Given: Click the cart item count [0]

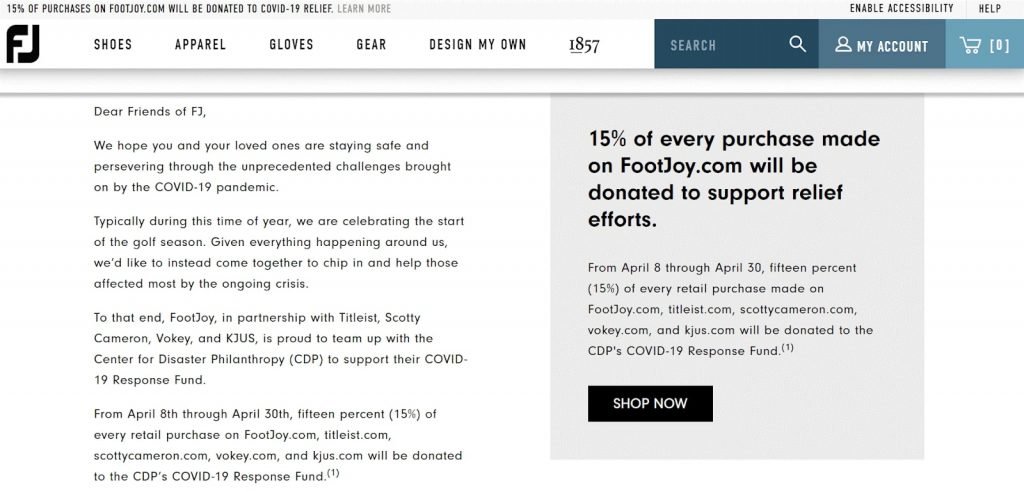Looking at the screenshot, I should click(1000, 45).
